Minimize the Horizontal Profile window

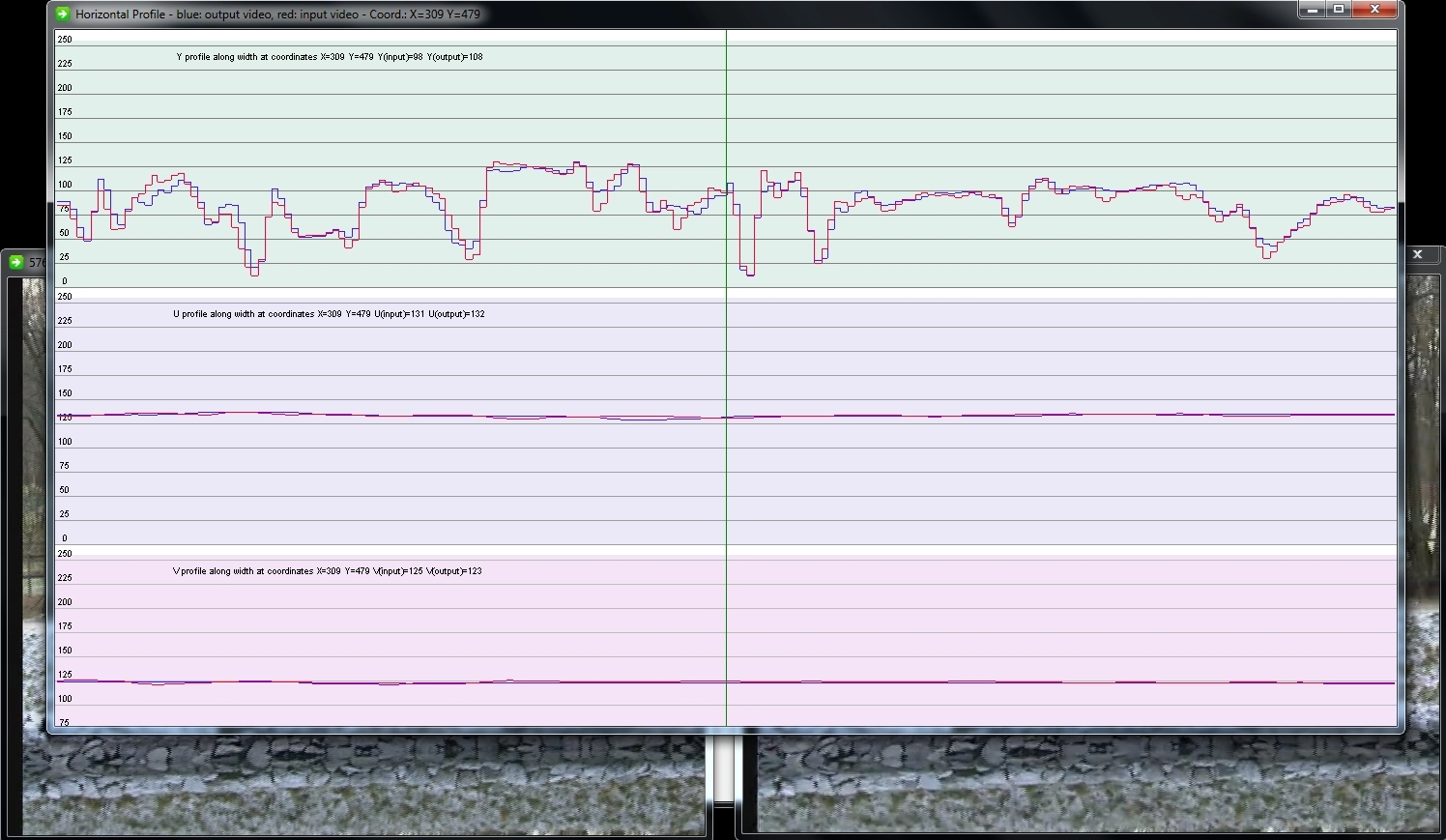tap(1312, 10)
